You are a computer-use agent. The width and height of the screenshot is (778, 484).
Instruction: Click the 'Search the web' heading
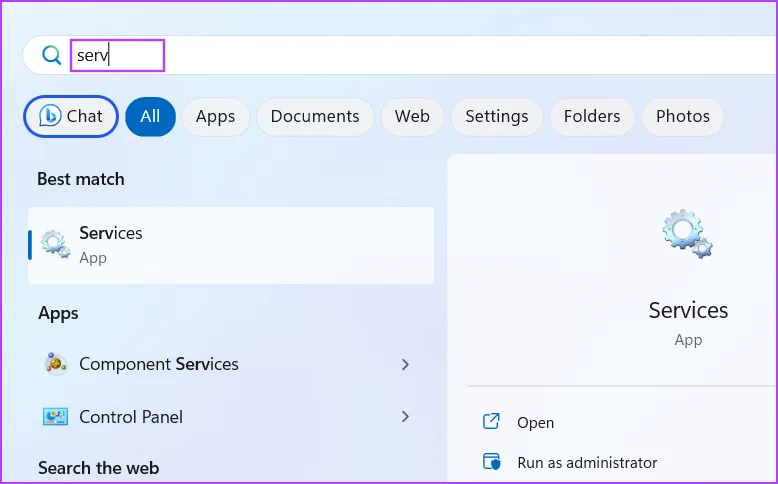(x=99, y=468)
